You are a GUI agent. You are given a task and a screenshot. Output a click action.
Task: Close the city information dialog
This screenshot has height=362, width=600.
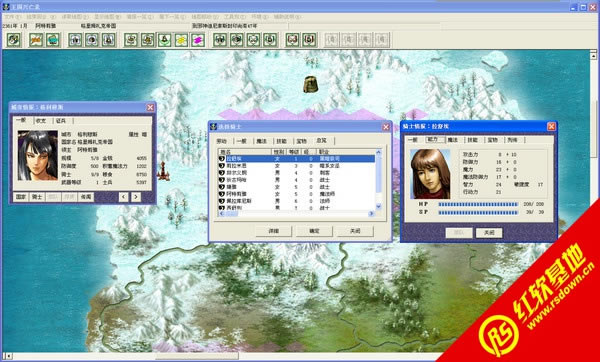150,108
